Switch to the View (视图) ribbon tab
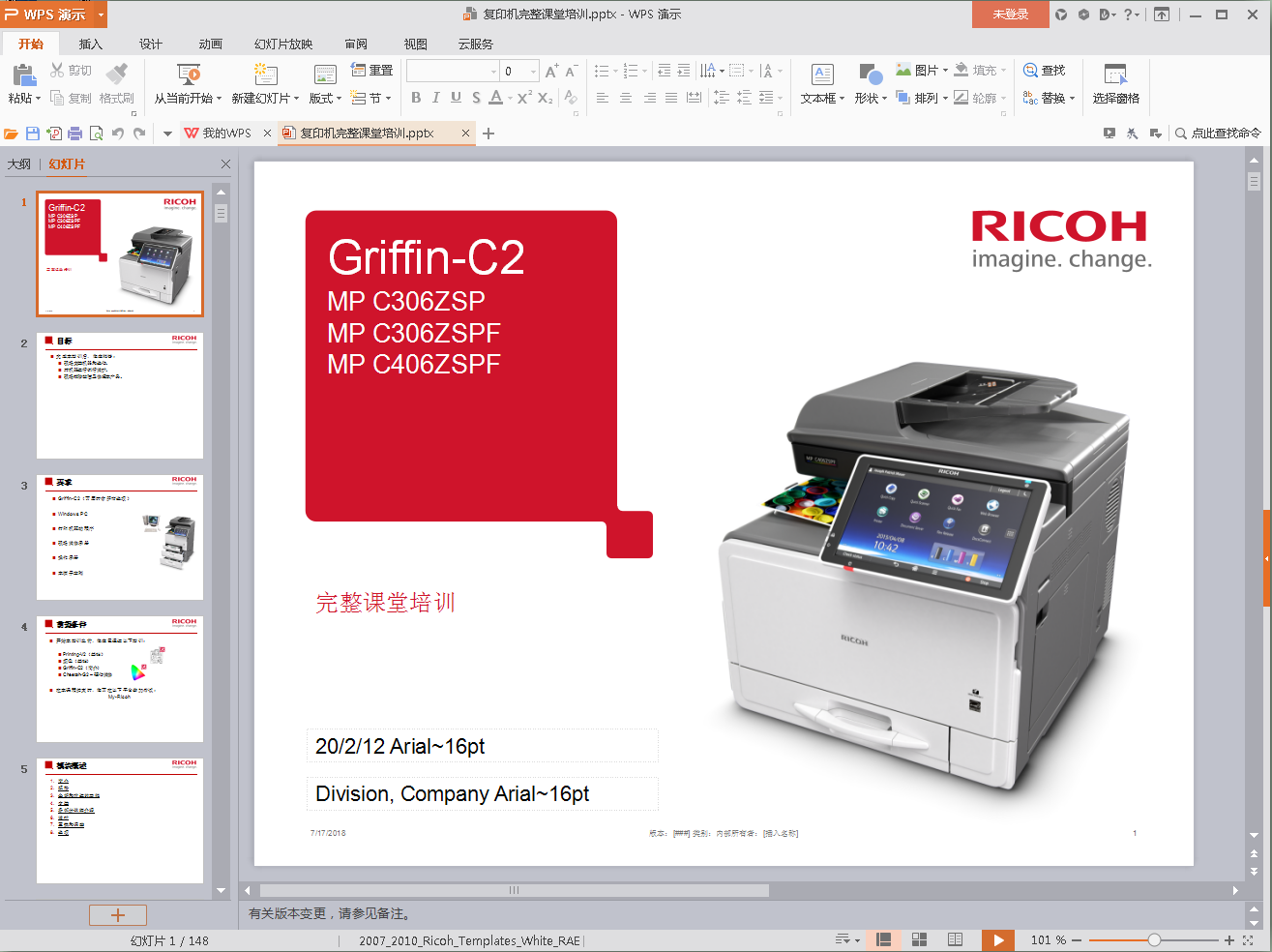 416,44
